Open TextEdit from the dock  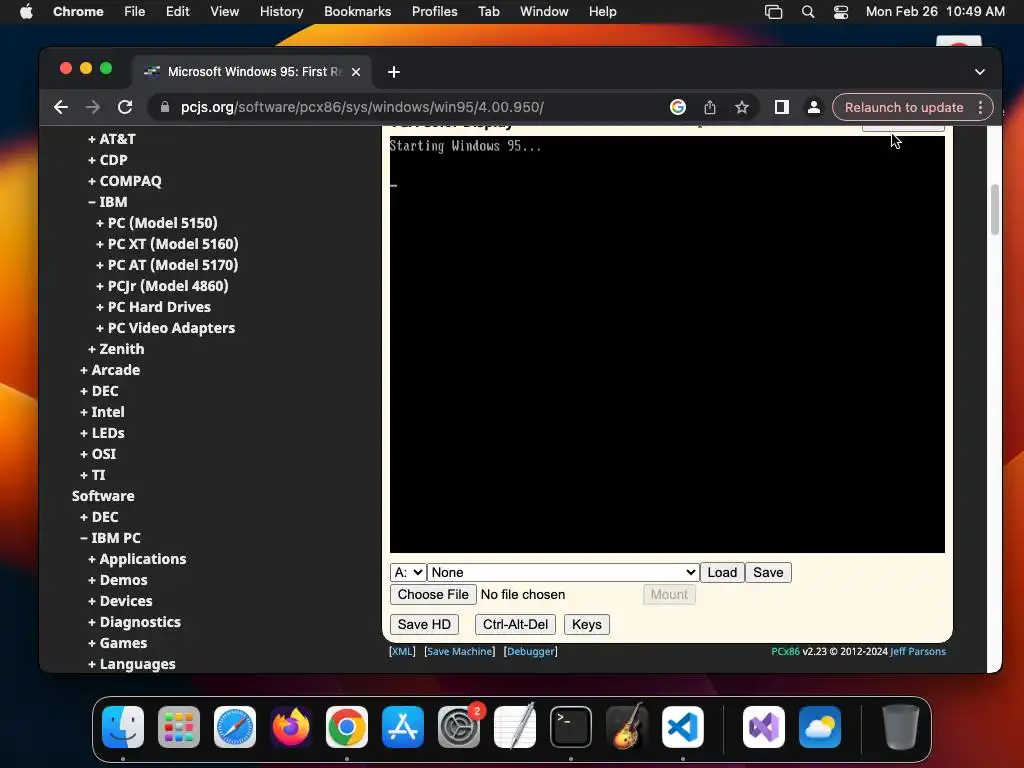[515, 727]
